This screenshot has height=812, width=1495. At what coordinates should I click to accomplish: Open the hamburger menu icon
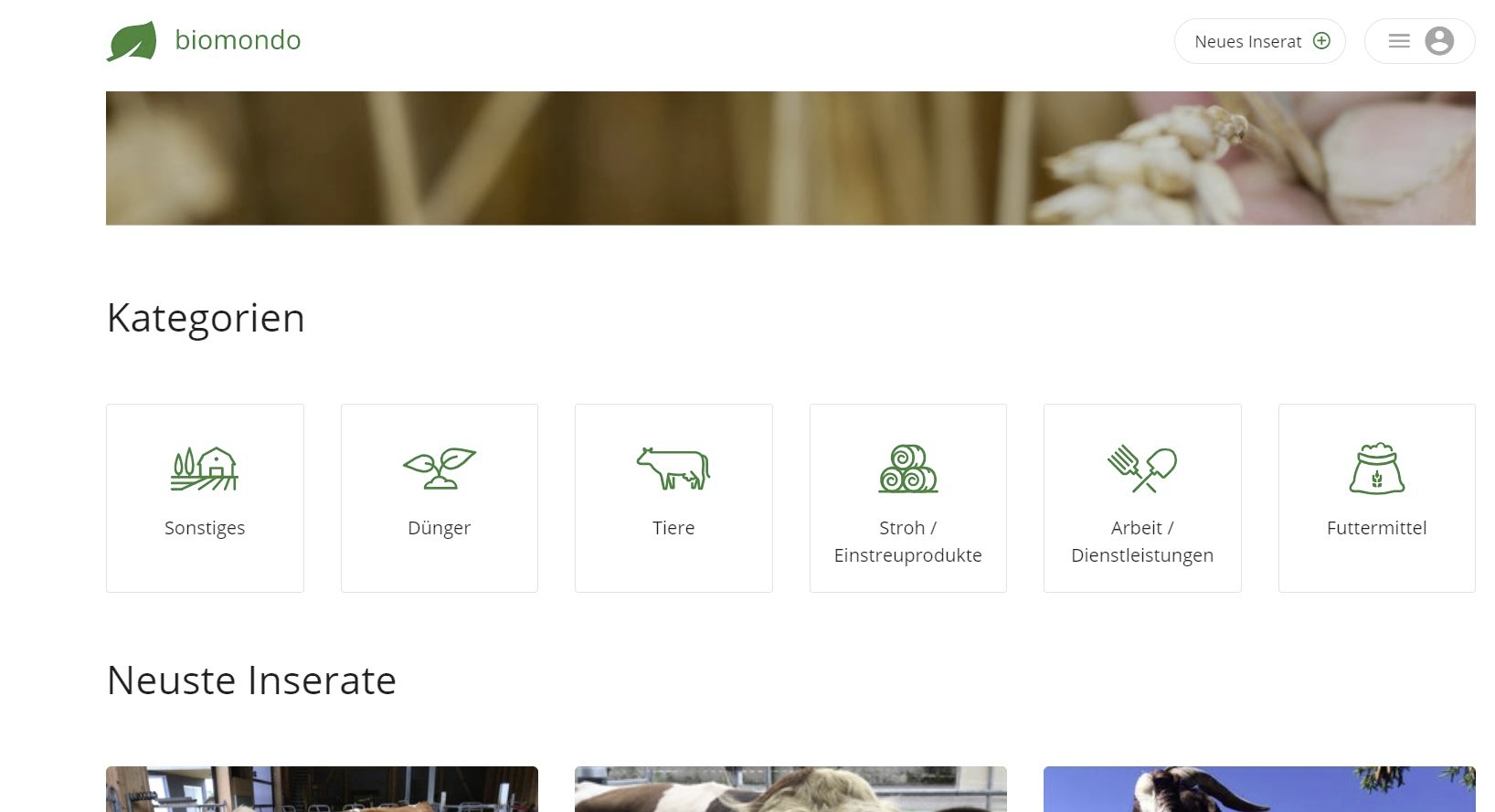click(1399, 41)
